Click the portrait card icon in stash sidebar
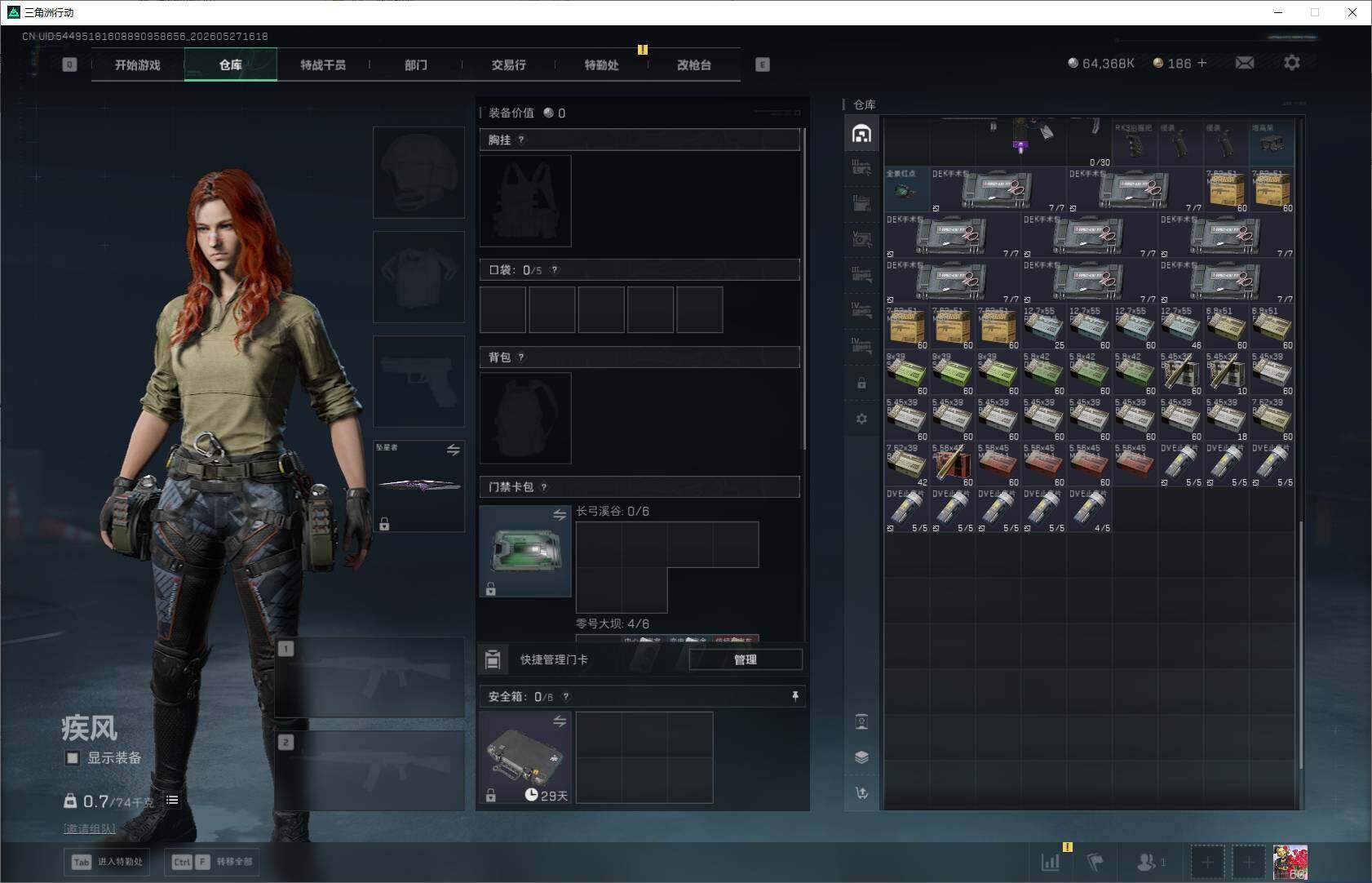This screenshot has width=1372, height=883. tap(861, 721)
